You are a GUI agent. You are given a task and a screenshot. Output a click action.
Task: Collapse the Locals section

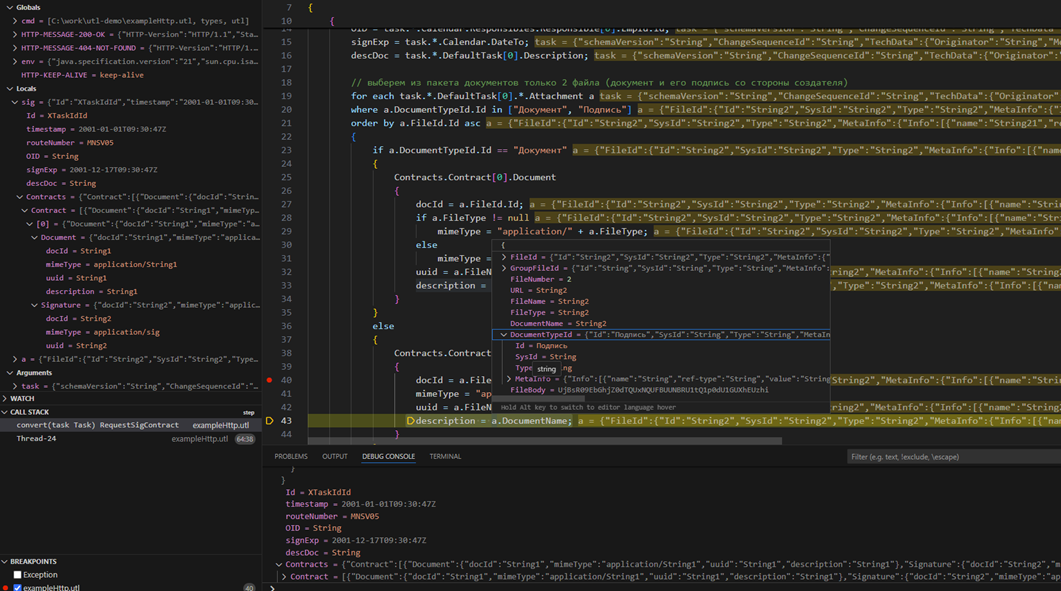point(9,89)
